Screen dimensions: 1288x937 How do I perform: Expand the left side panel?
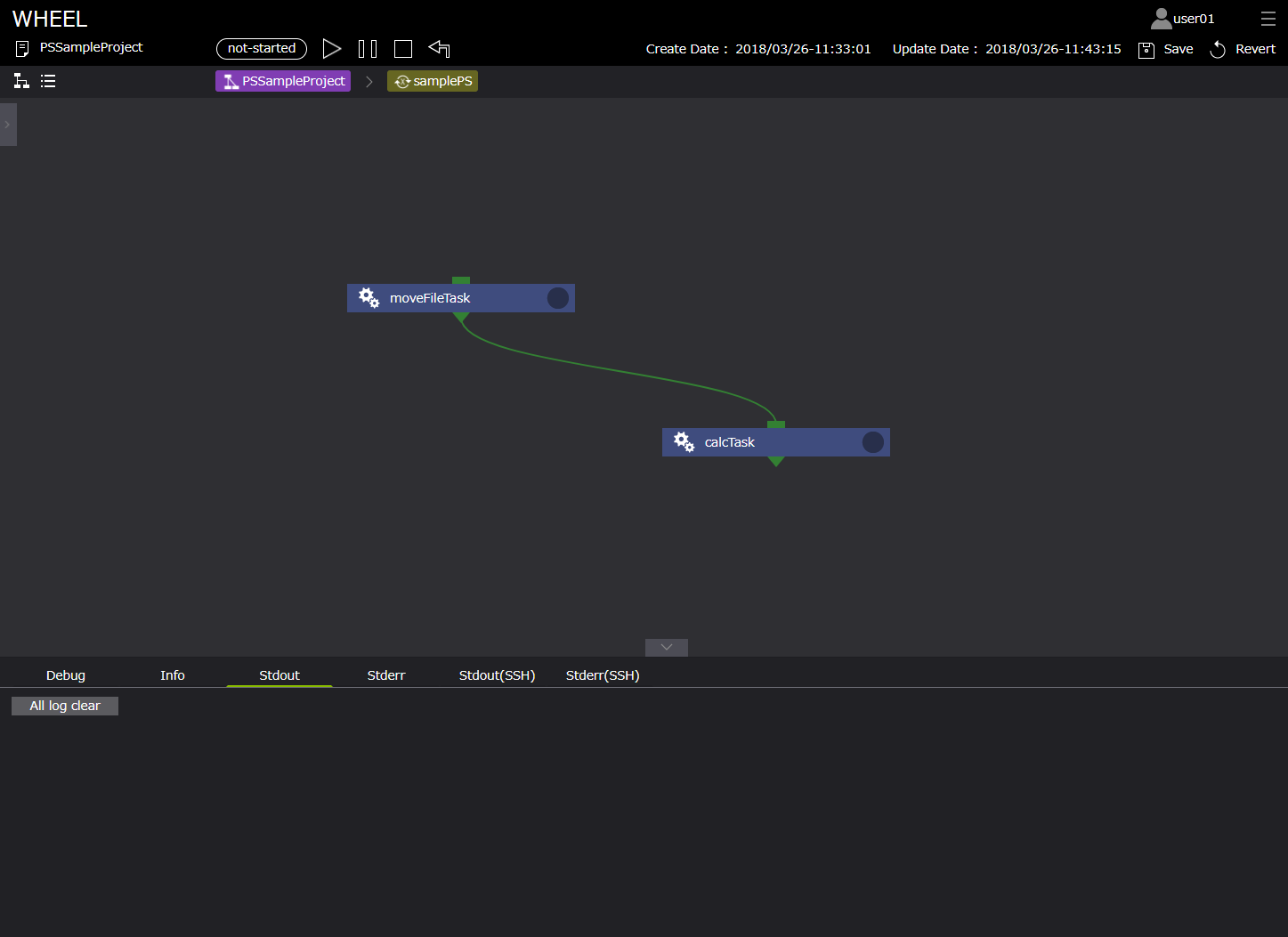click(8, 125)
